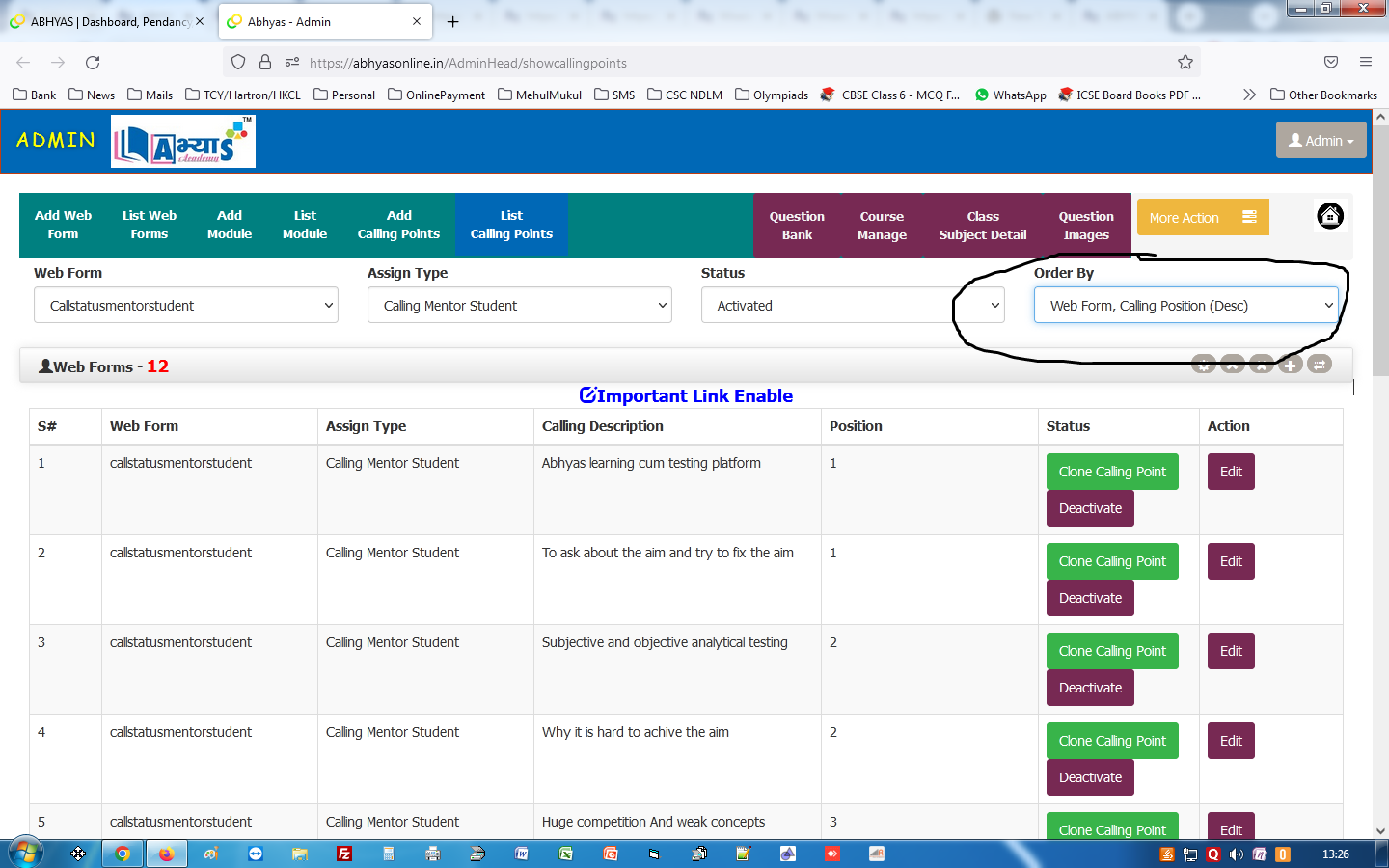The height and width of the screenshot is (868, 1389).
Task: Click the Important Link Enable link
Action: (686, 395)
